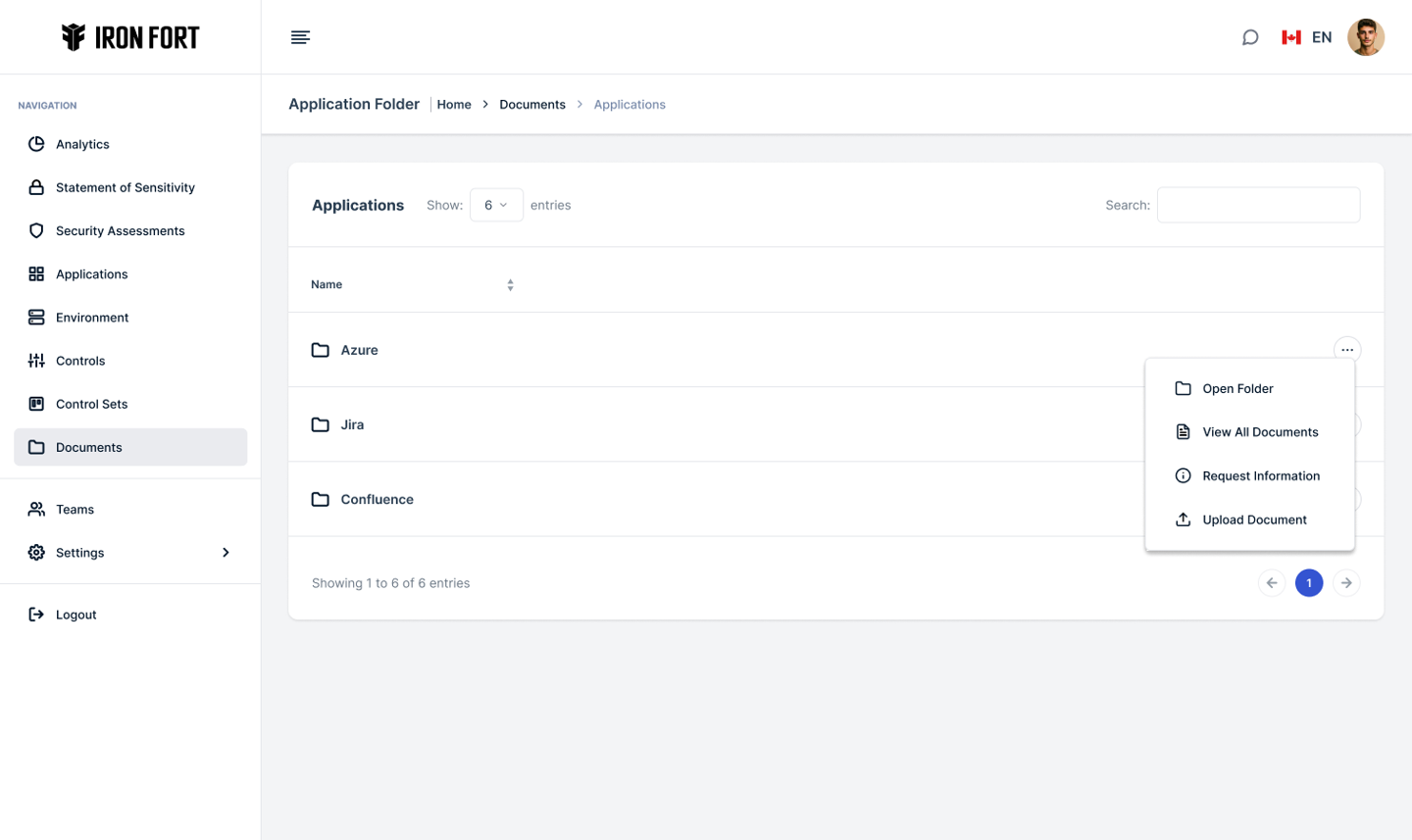Go to next page with arrow button
The width and height of the screenshot is (1412, 840).
click(1346, 583)
